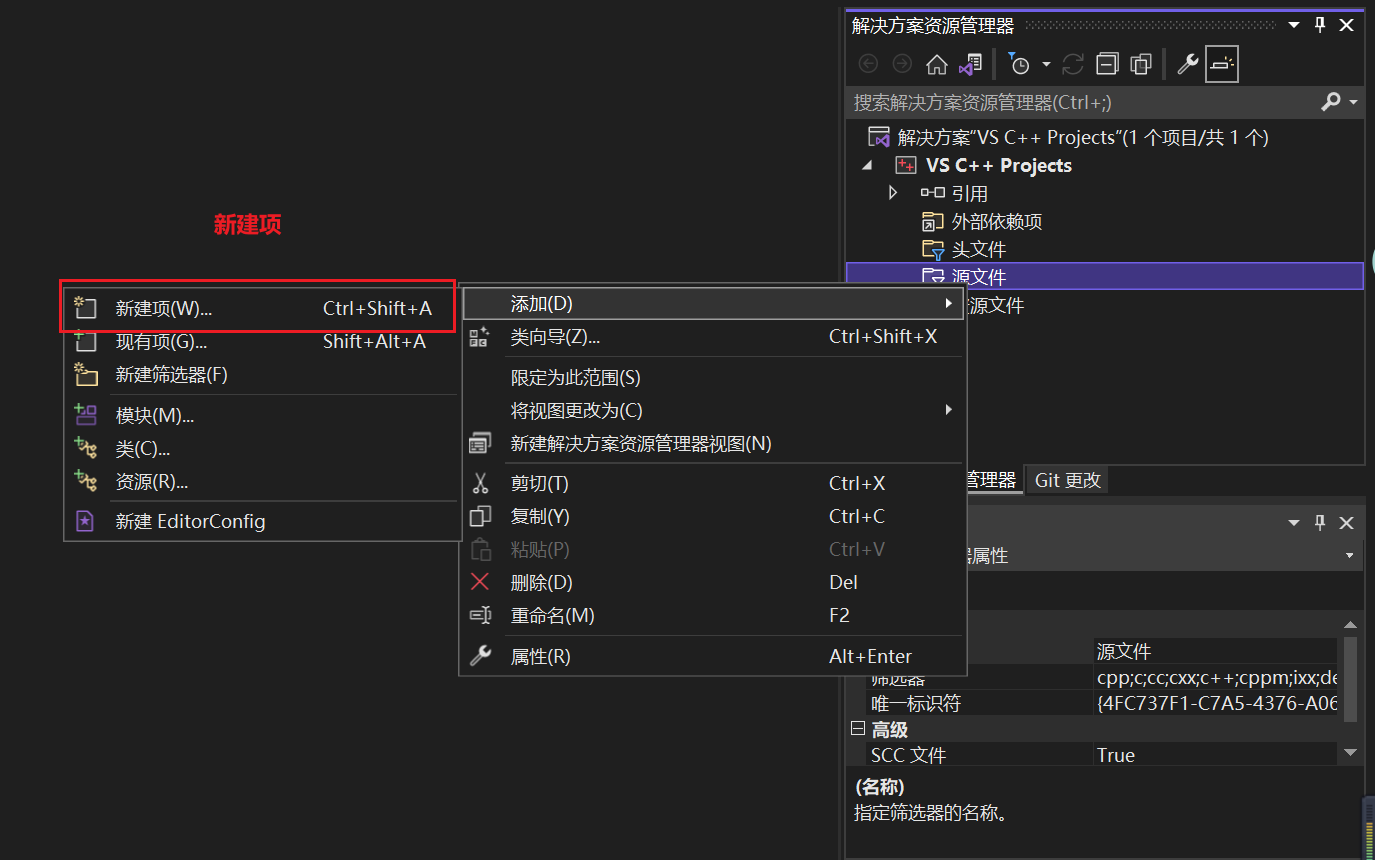The width and height of the screenshot is (1375, 860).
Task: Click the pin icon of the Properties panel
Action: click(x=1320, y=523)
